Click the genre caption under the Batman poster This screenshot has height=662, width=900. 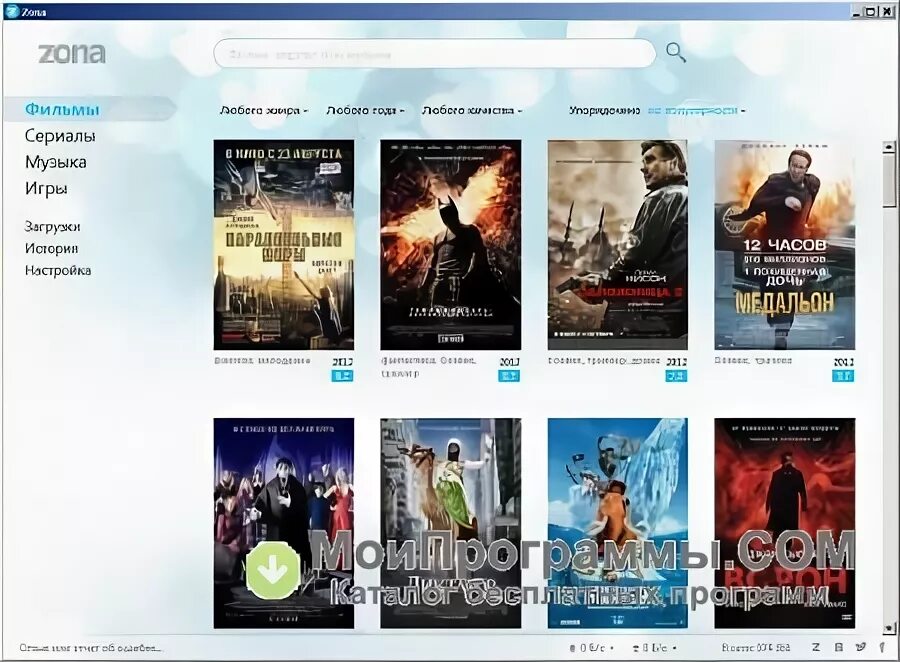coord(429,366)
